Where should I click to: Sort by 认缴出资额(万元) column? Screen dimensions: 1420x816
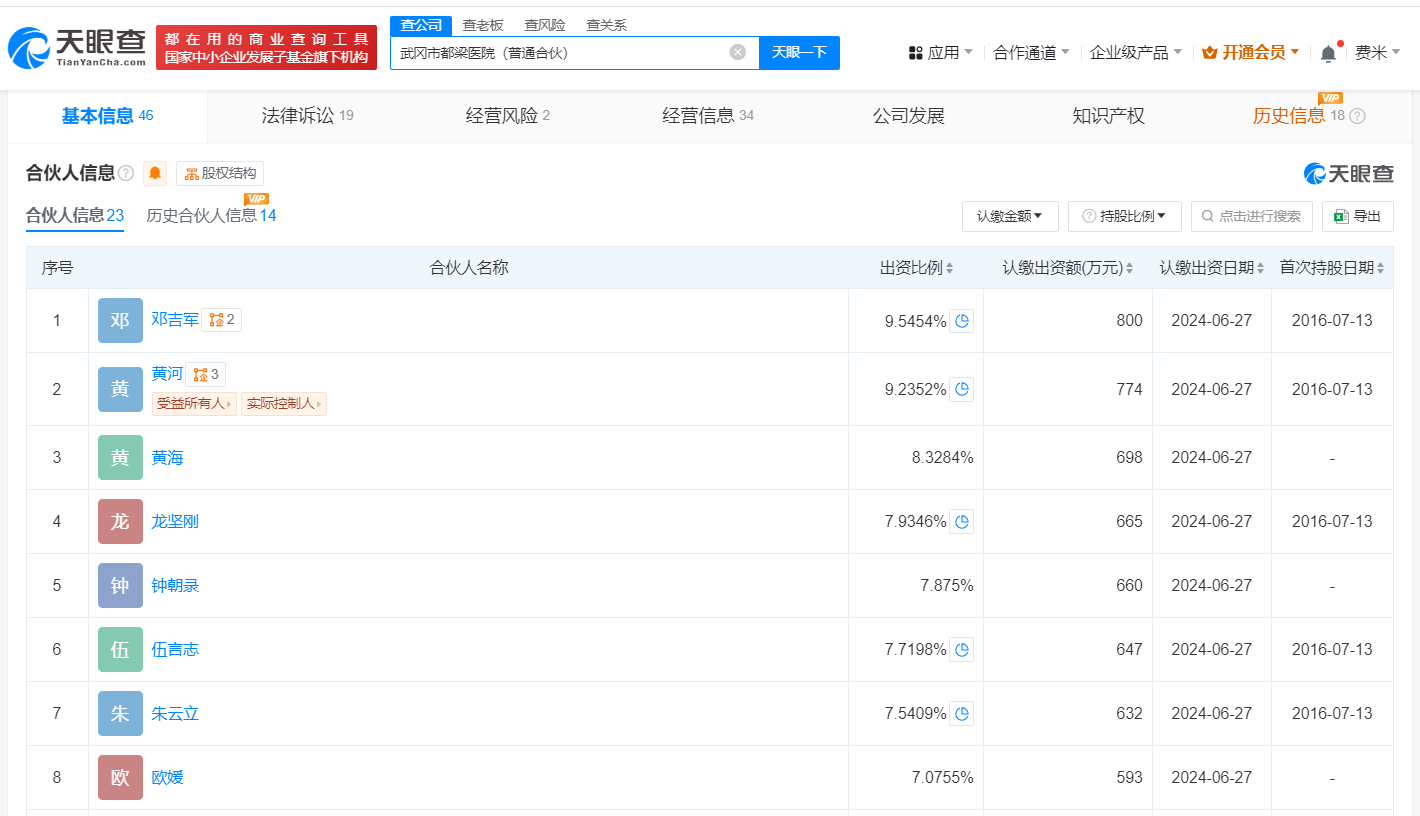point(1067,268)
